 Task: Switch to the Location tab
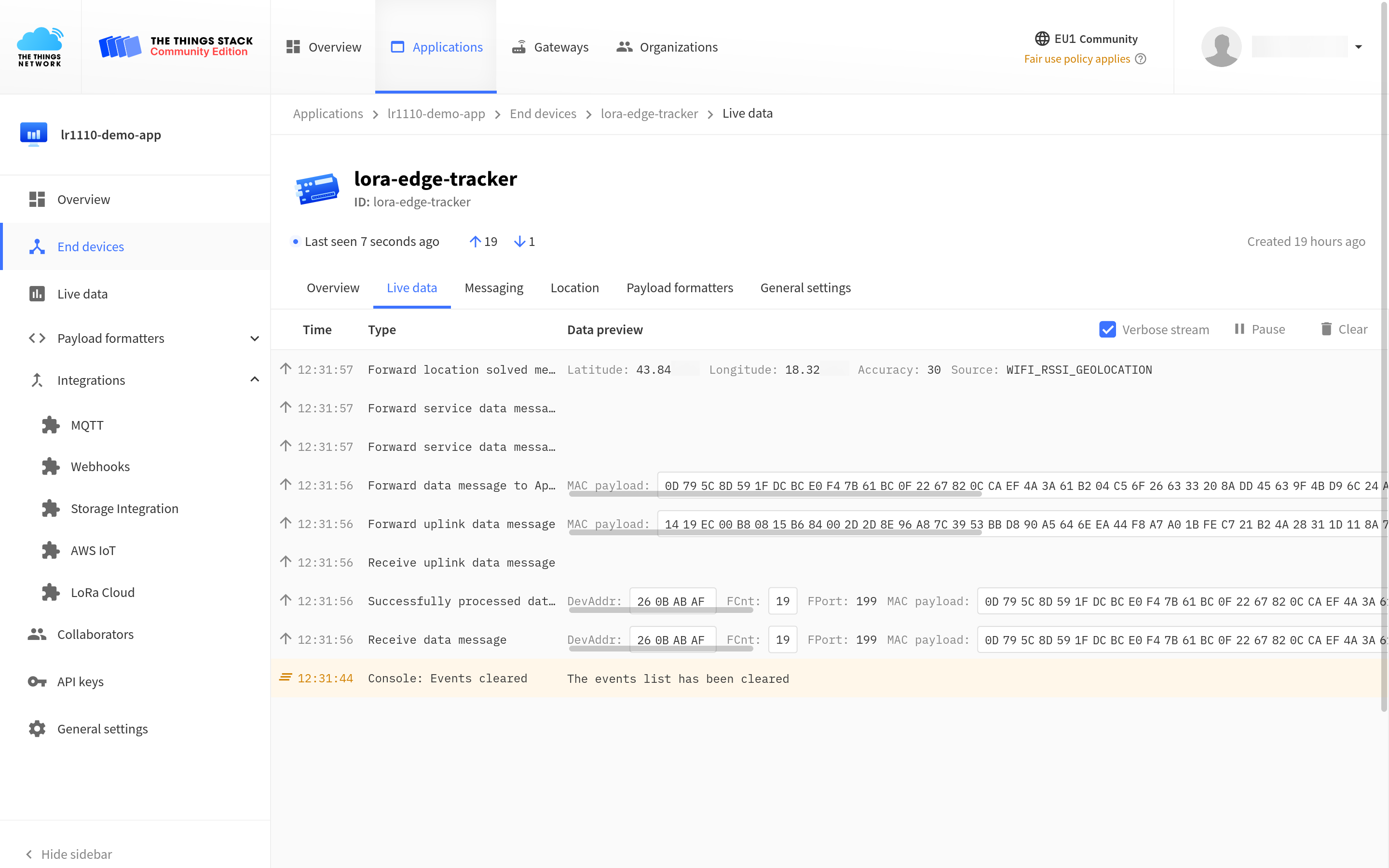click(x=575, y=287)
